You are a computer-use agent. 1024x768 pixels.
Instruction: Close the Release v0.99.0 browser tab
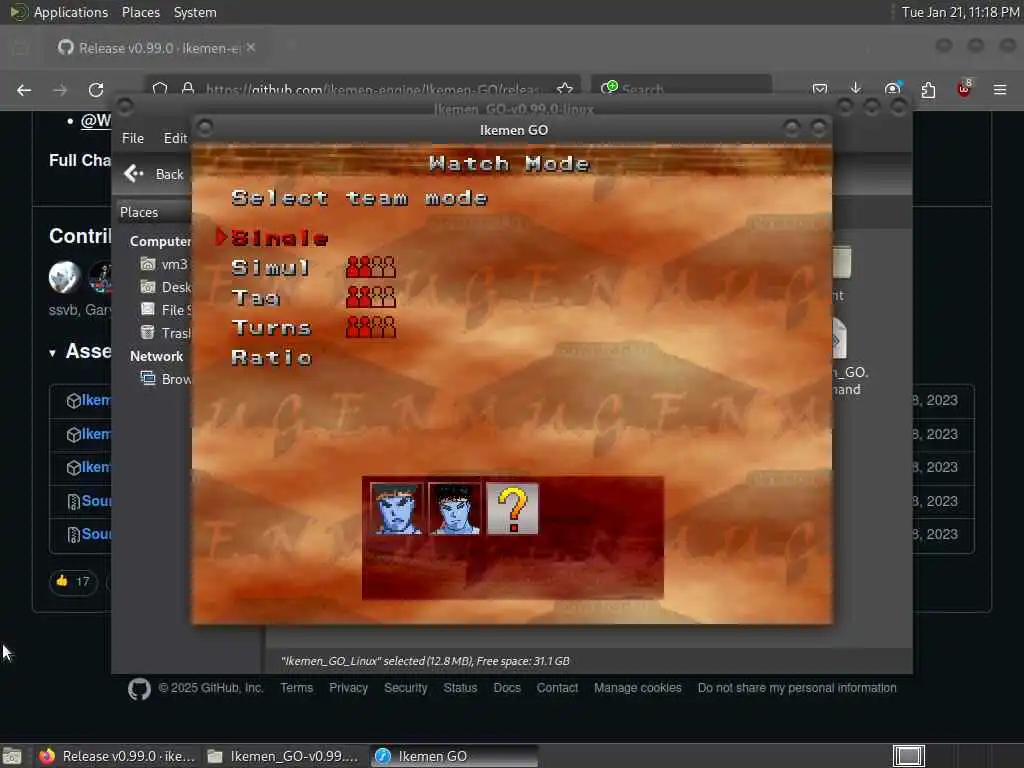click(x=251, y=48)
